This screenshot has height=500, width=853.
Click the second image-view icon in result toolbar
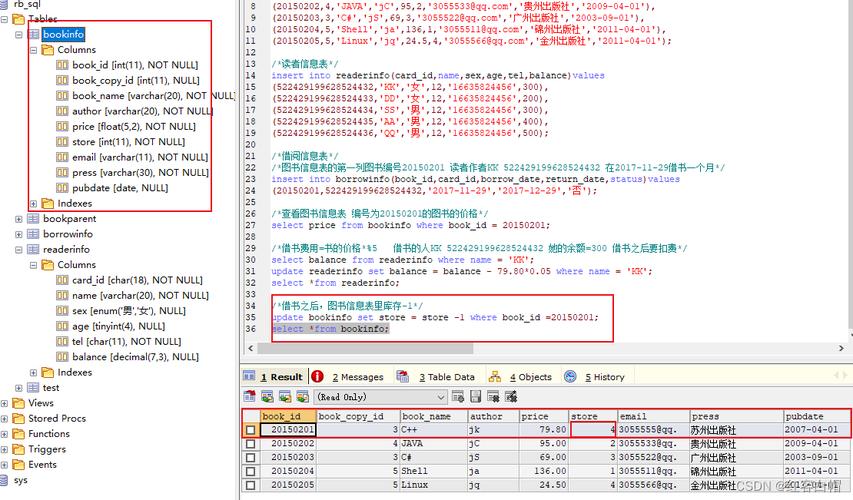click(x=285, y=397)
